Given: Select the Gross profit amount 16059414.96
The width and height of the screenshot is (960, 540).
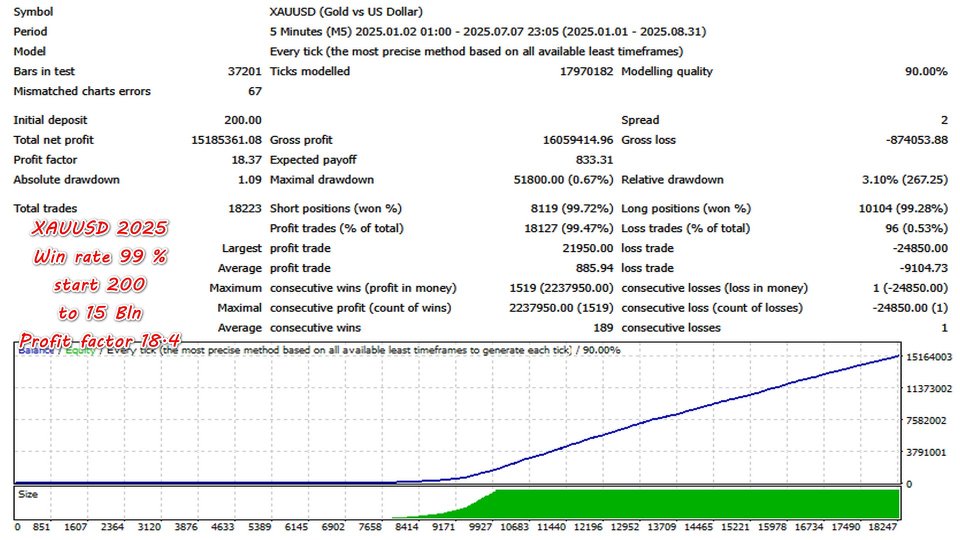Looking at the screenshot, I should 564,140.
